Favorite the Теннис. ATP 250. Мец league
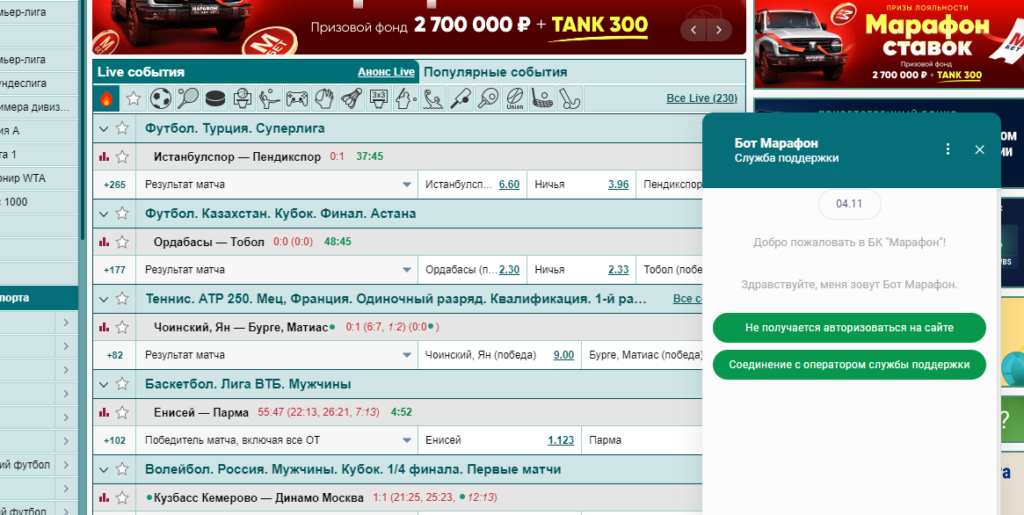The width and height of the screenshot is (1024, 515). (x=122, y=299)
